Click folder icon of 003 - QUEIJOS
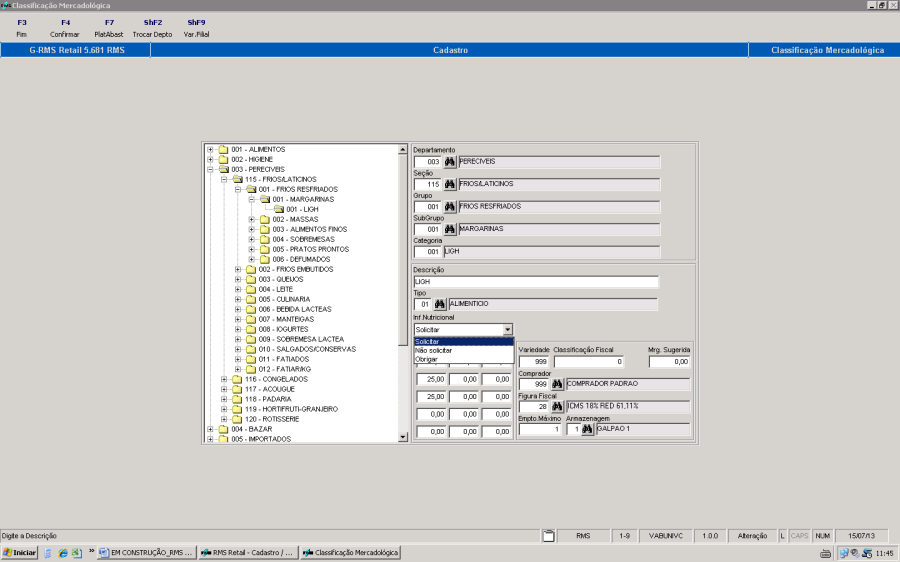This screenshot has height=562, width=900. point(251,280)
